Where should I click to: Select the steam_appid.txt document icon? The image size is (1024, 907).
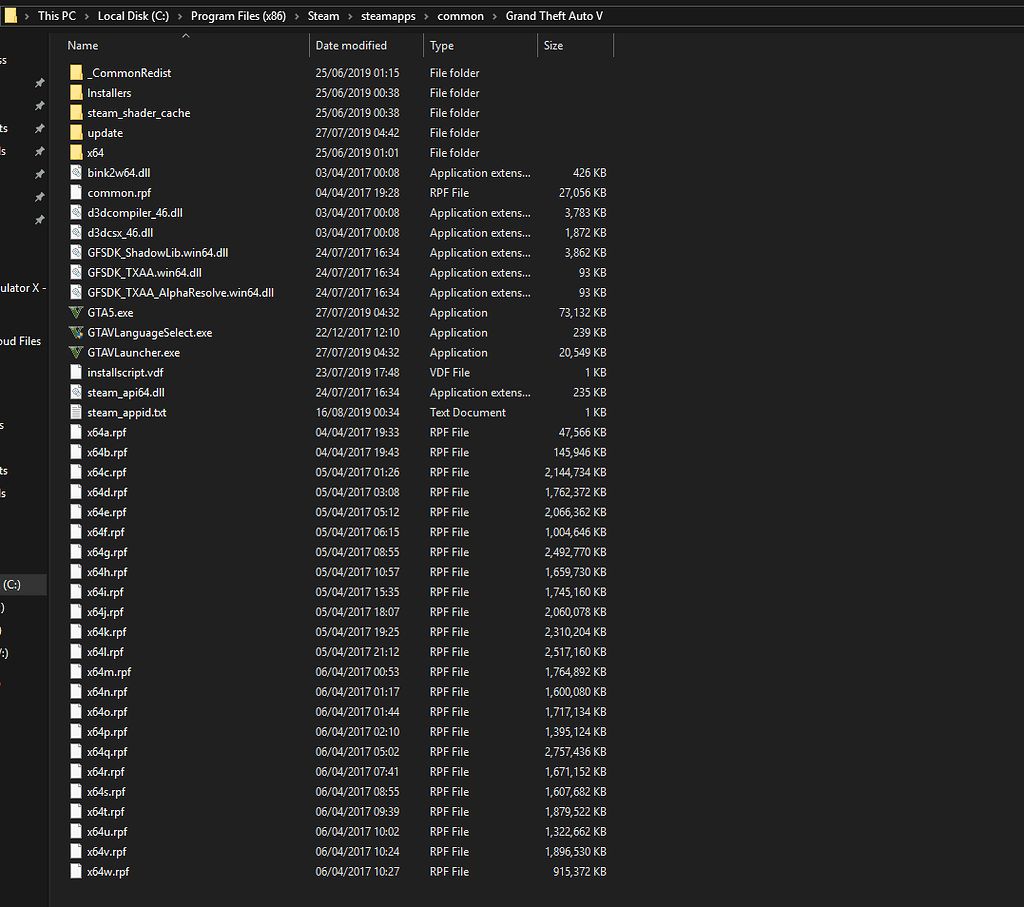[x=76, y=412]
